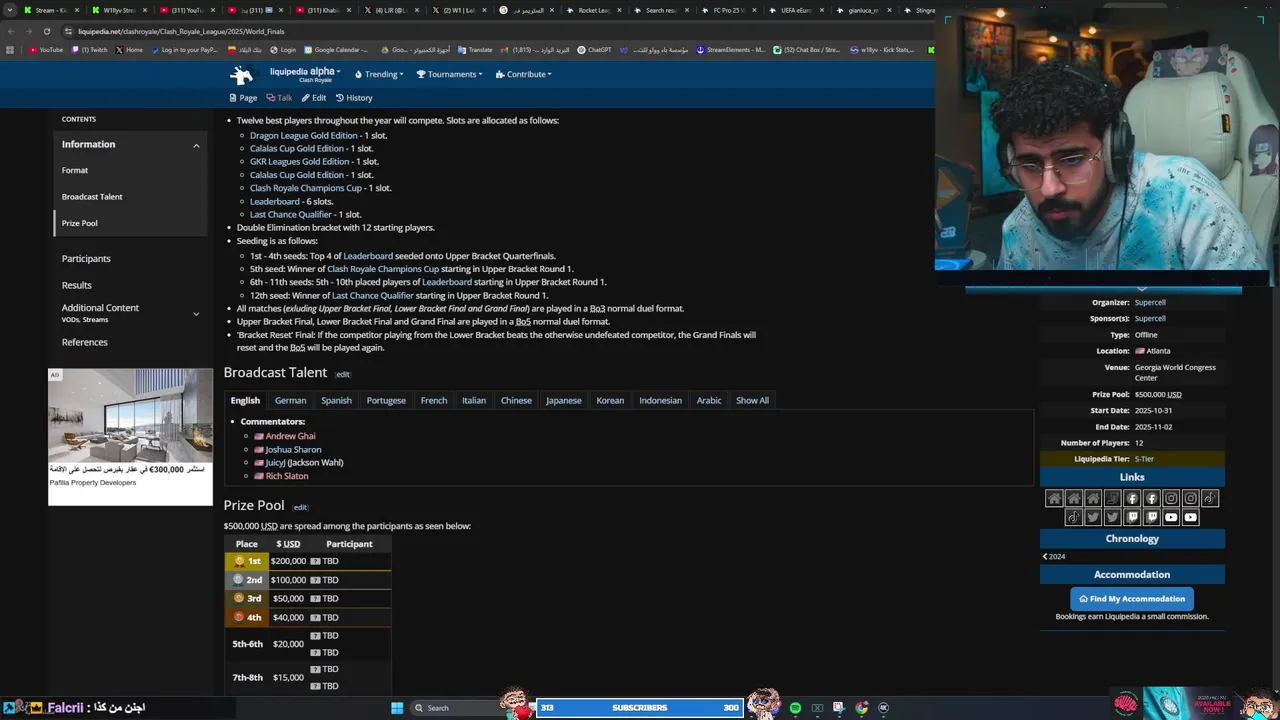
Task: Select the Korean broadcast language tab
Action: (x=610, y=400)
